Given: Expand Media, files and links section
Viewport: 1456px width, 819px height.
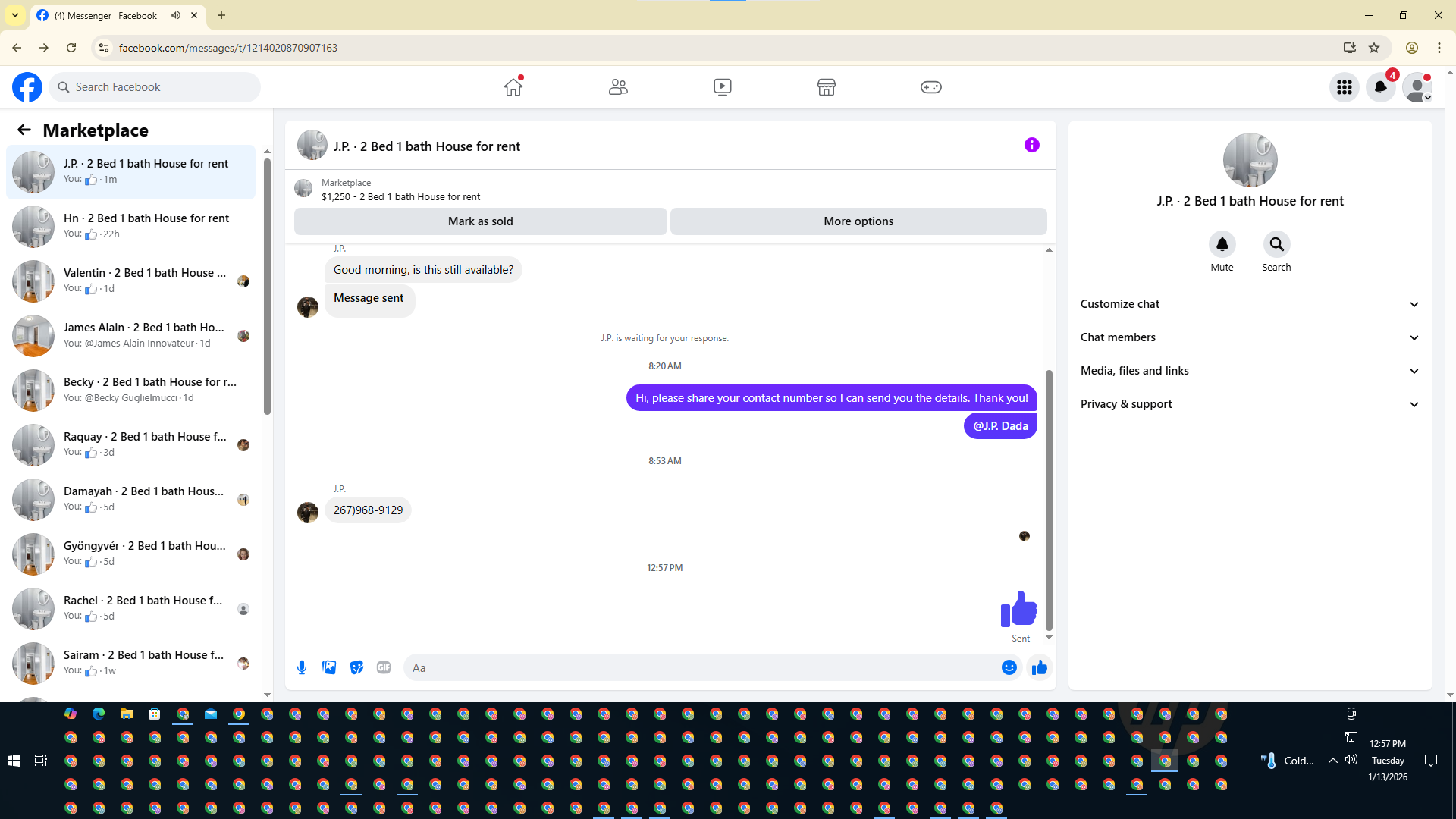Looking at the screenshot, I should click(x=1250, y=371).
